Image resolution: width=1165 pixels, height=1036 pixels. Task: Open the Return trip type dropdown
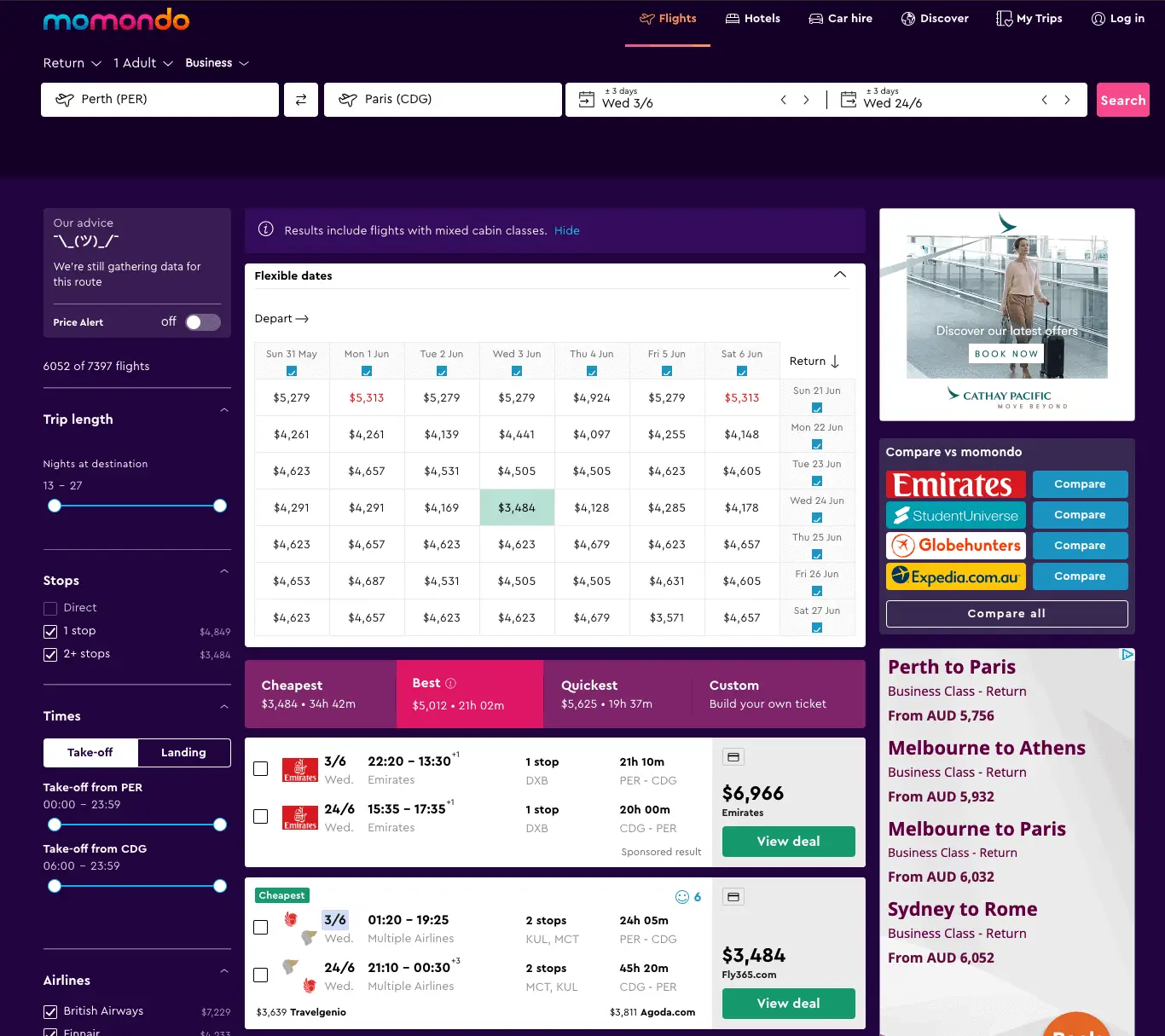pyautogui.click(x=72, y=62)
